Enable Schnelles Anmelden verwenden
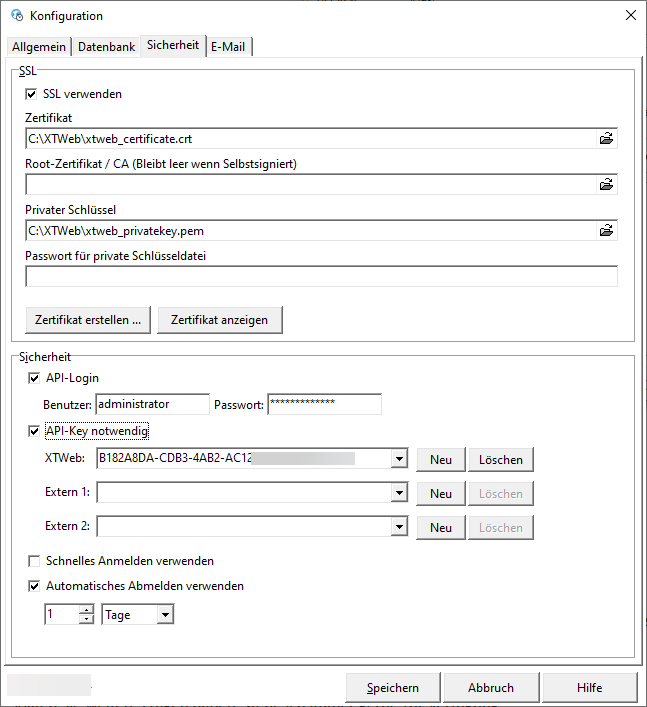Image resolution: width=647 pixels, height=707 pixels. (x=34, y=561)
